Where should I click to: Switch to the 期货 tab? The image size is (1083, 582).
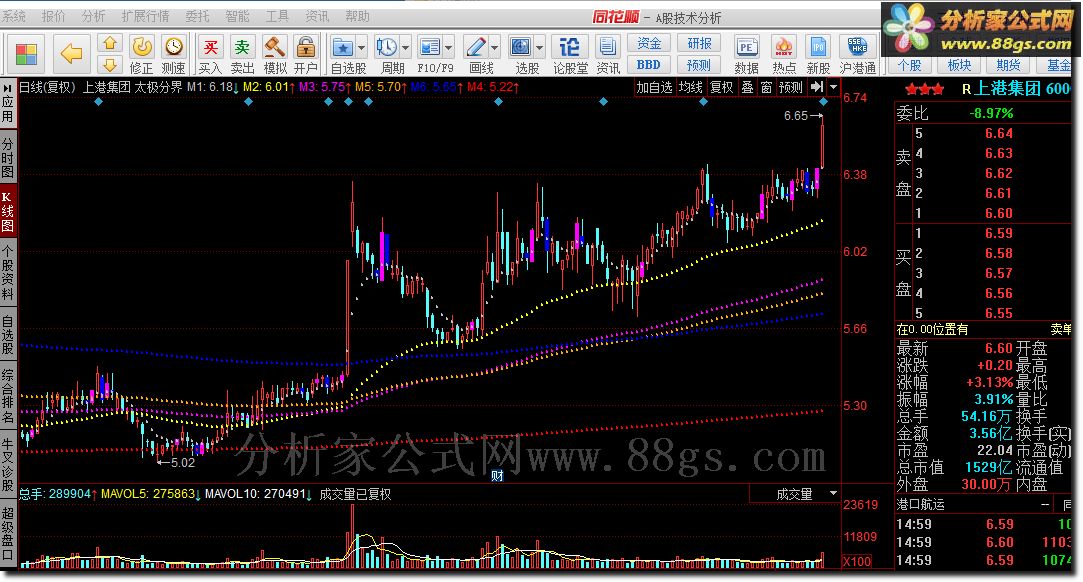pos(1008,65)
